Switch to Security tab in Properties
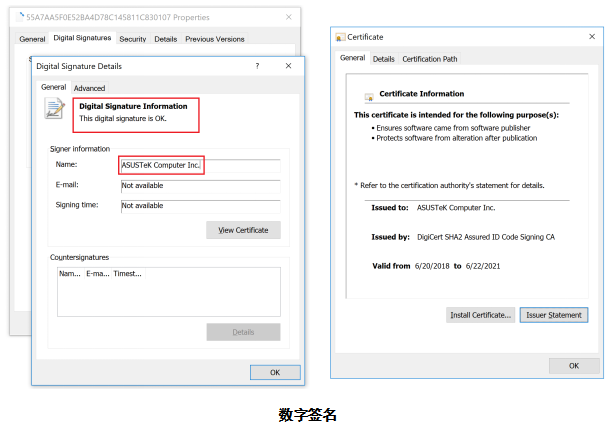The height and width of the screenshot is (431, 615). pos(132,39)
